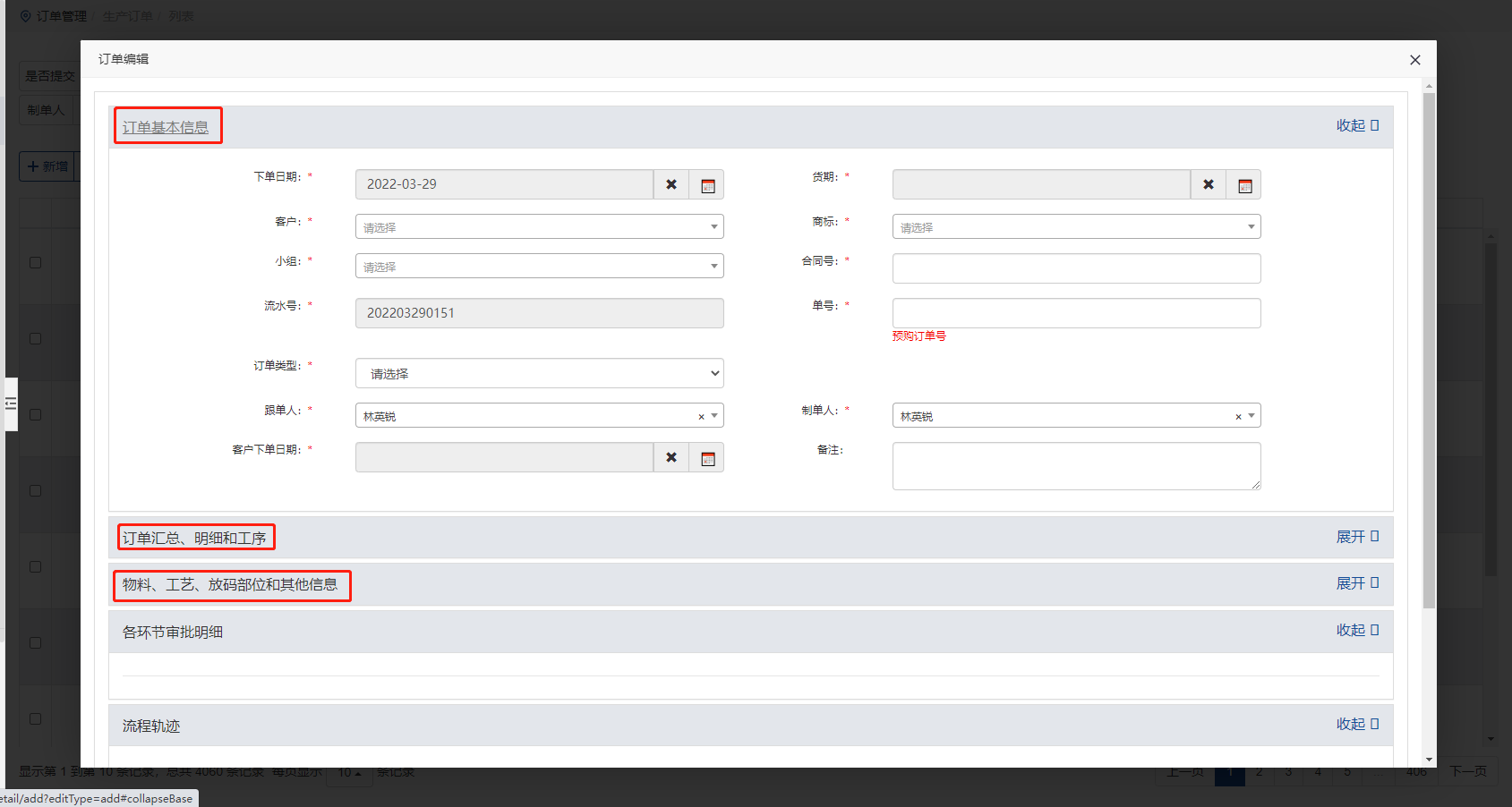This screenshot has width=1512, height=807.
Task: Remove 林英锐 from 跟单人 field
Action: pos(701,417)
